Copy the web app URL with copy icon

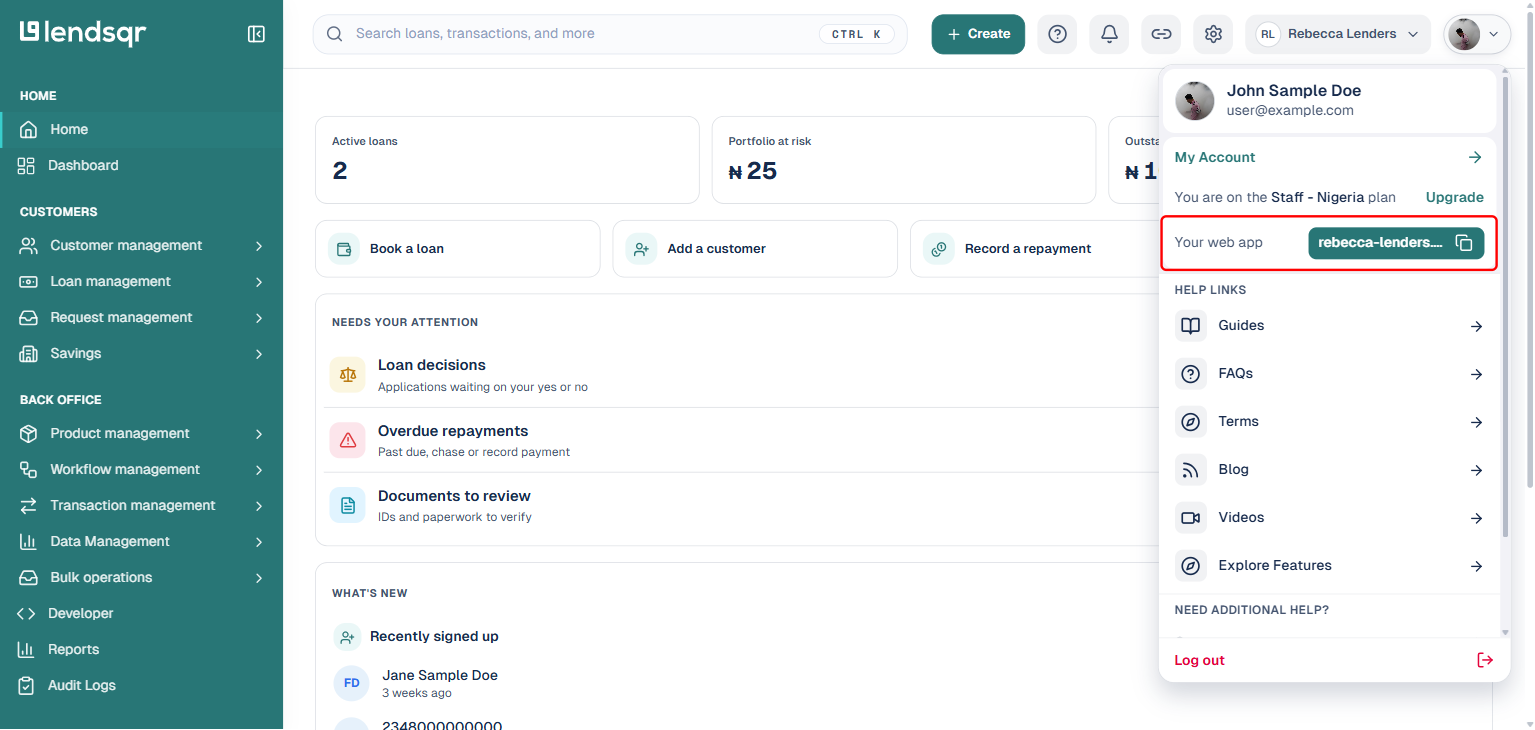tap(1463, 243)
